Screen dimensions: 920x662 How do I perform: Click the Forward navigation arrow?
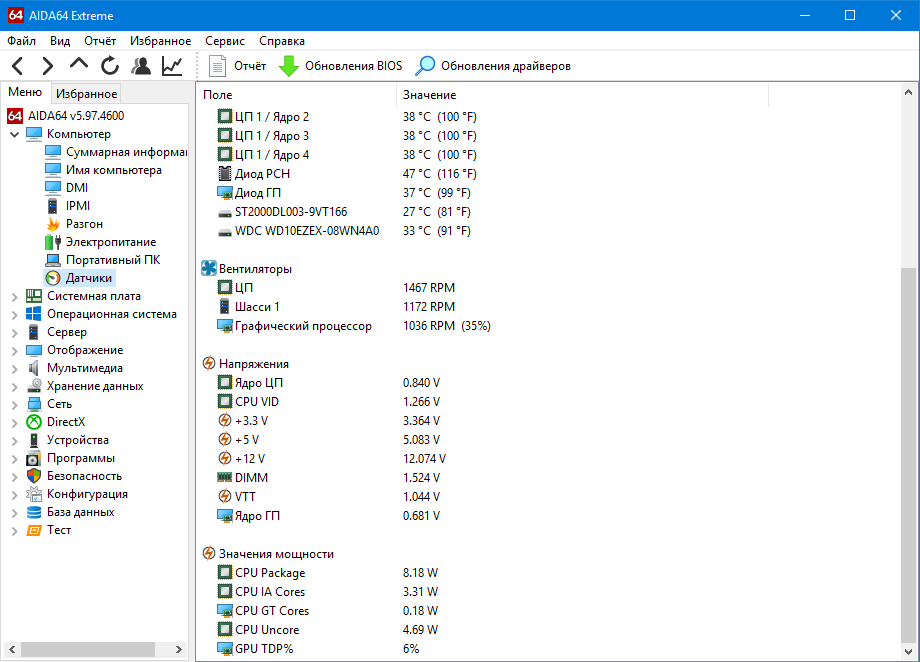[47, 66]
